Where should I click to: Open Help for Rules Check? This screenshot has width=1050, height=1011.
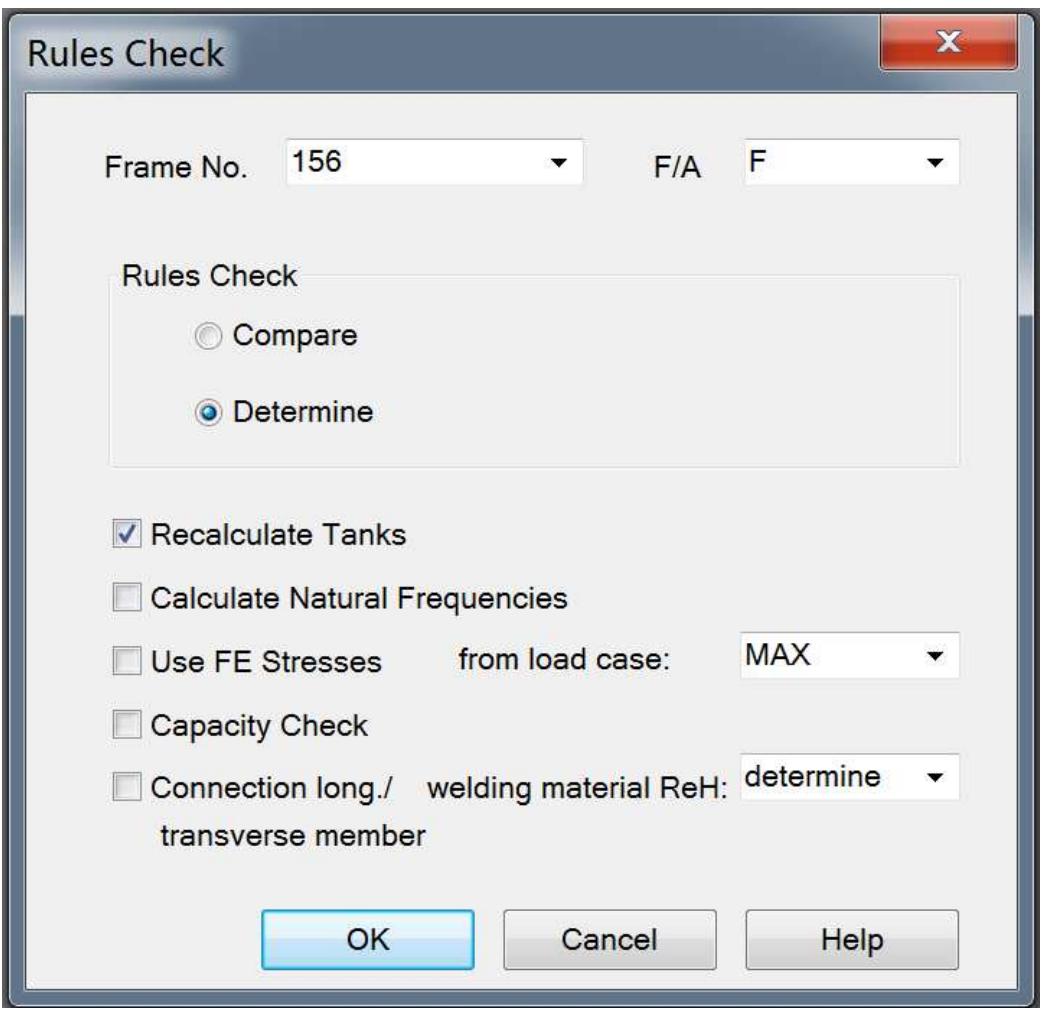click(x=852, y=939)
